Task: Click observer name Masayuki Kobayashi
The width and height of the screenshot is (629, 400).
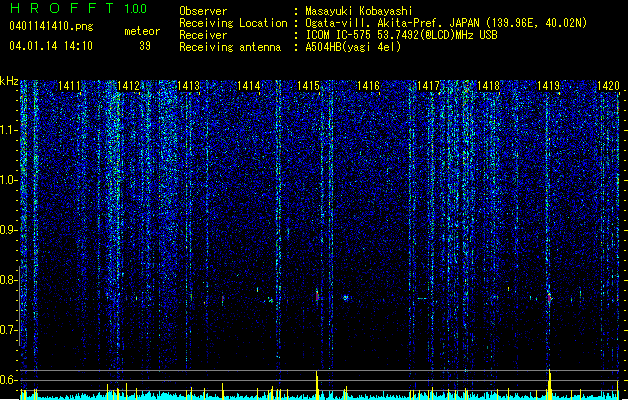Action: (359, 11)
